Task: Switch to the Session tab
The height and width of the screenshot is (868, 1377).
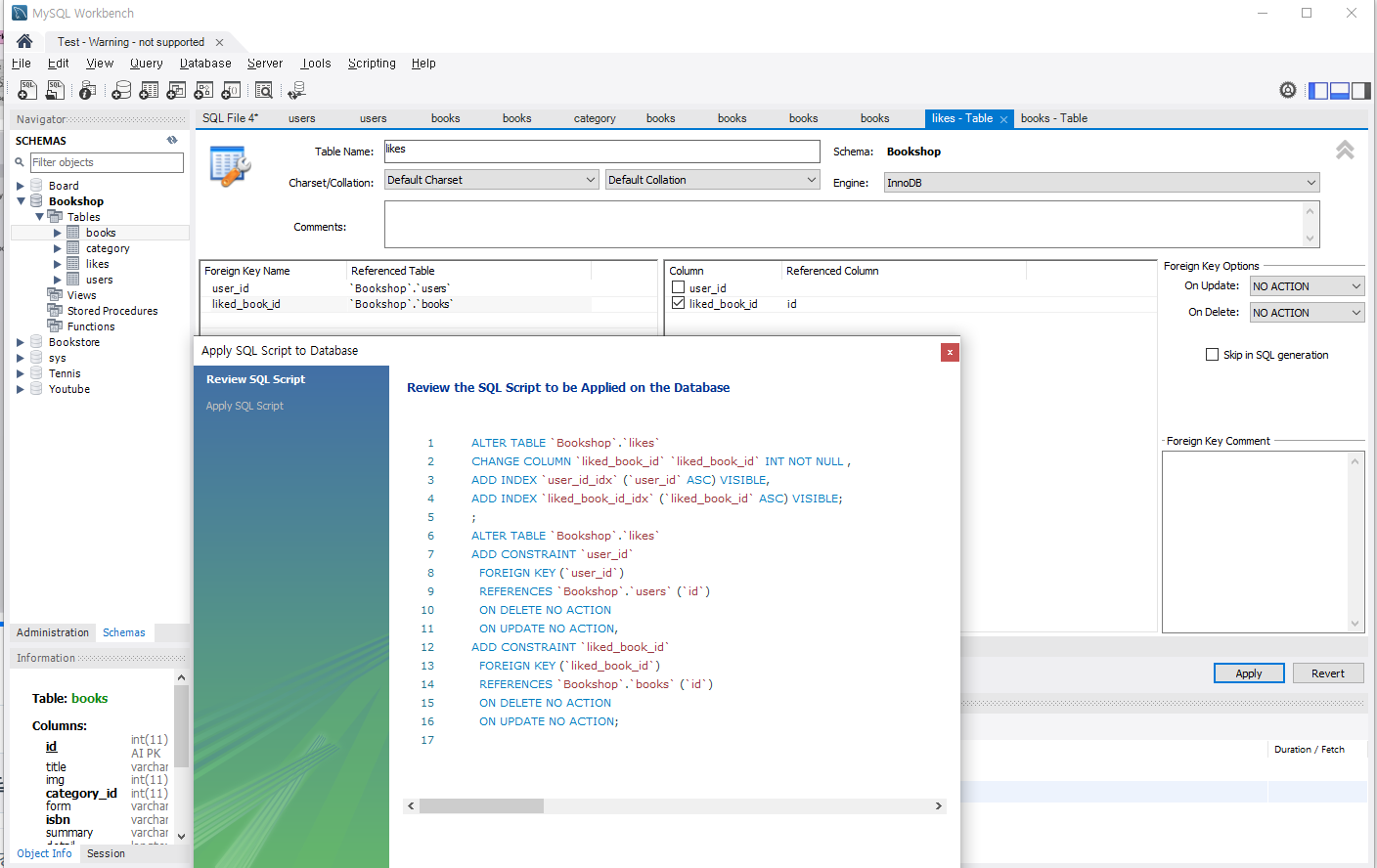Action: pos(106,853)
